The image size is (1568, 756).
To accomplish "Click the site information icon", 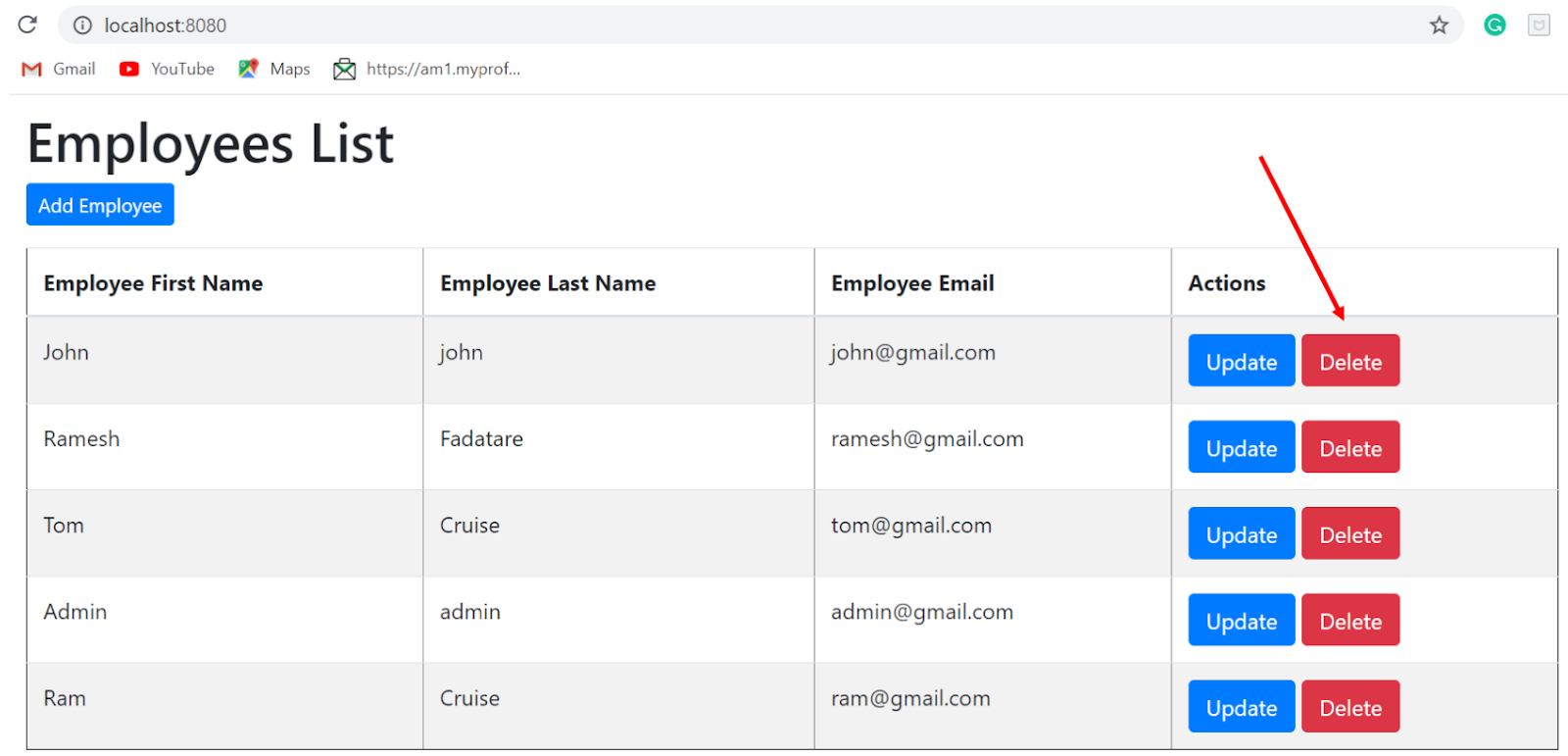I will click(82, 25).
